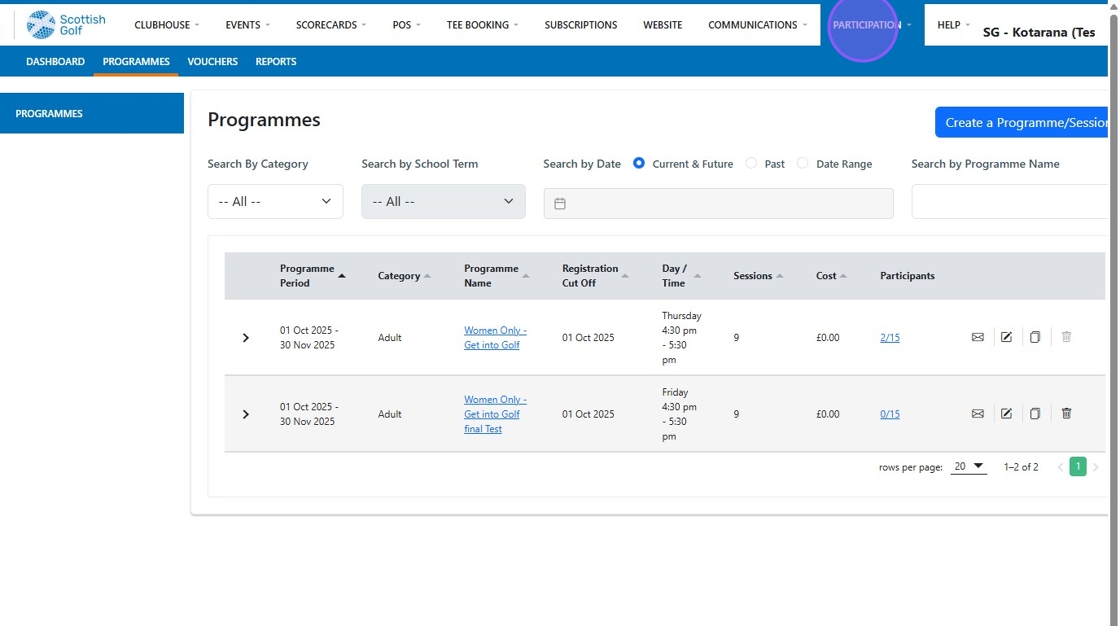The height and width of the screenshot is (626, 1120).
Task: View the 0/15 participants link
Action: tap(889, 414)
